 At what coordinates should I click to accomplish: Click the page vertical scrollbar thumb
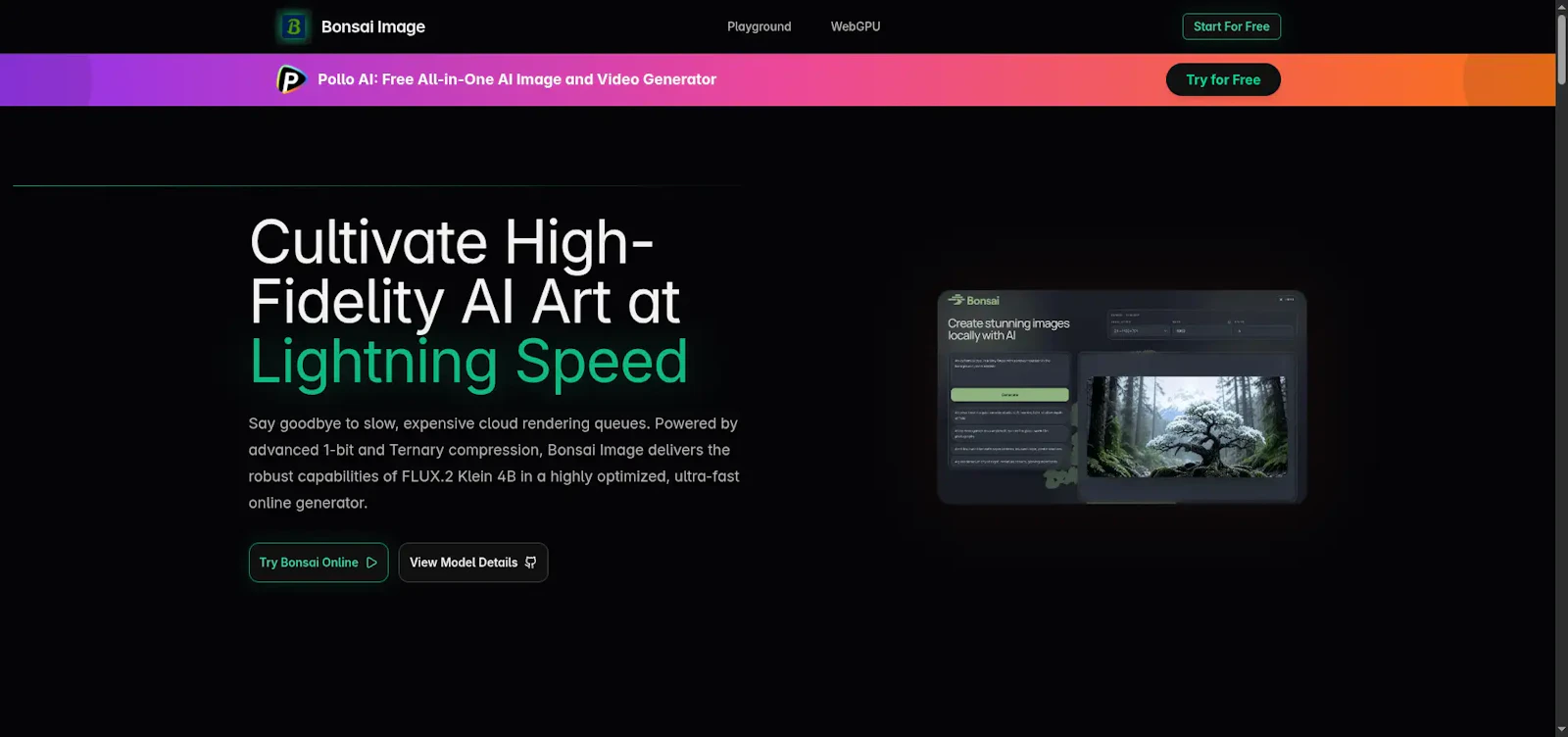(1561, 49)
